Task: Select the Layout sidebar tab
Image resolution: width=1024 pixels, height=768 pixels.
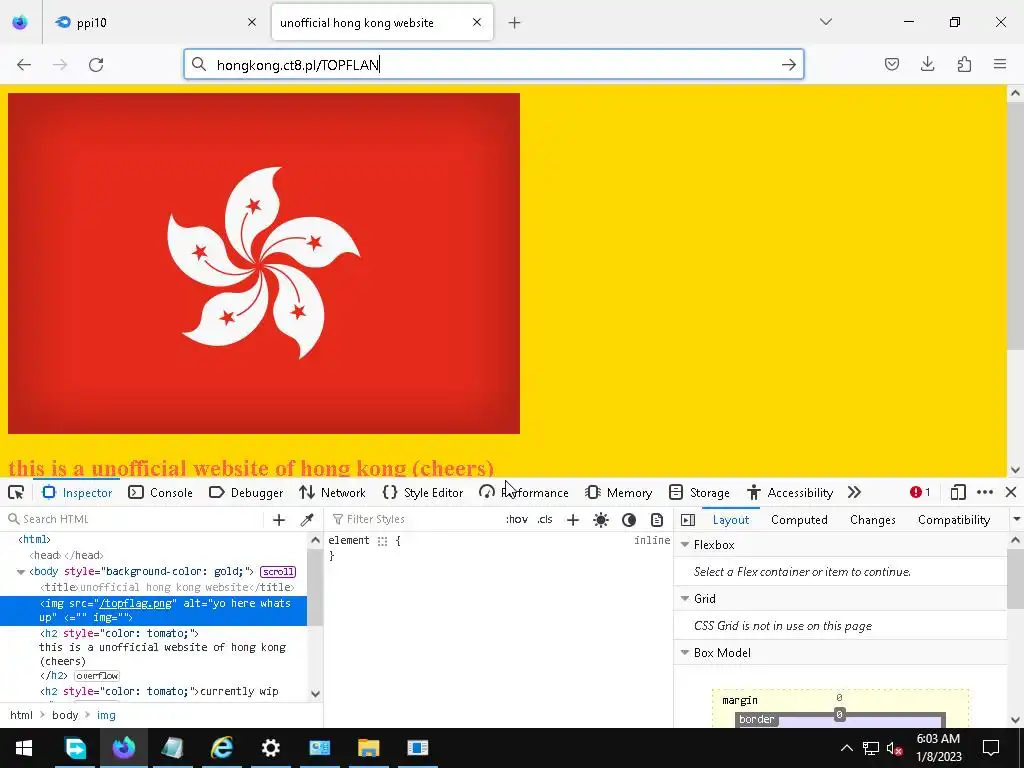Action: tap(731, 520)
